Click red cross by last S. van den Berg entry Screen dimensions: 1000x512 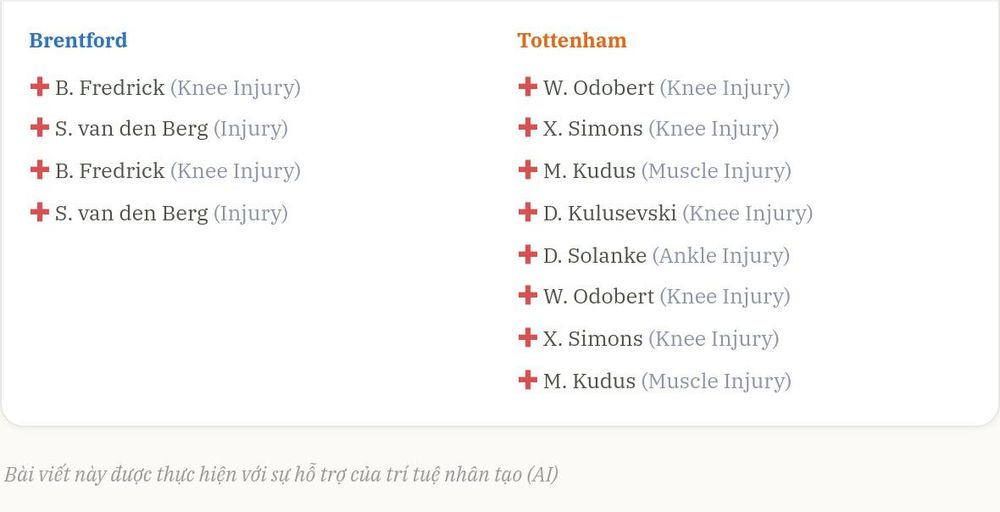(40, 212)
